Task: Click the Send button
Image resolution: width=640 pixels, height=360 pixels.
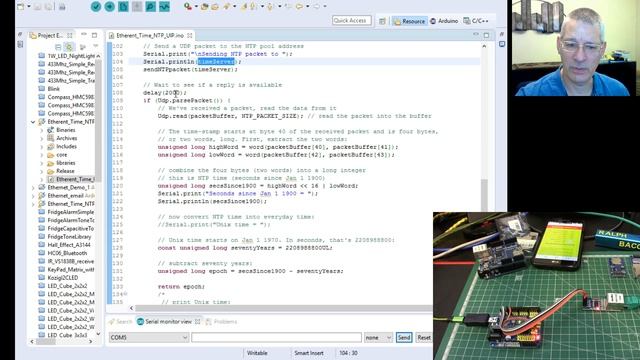Action: [404, 338]
